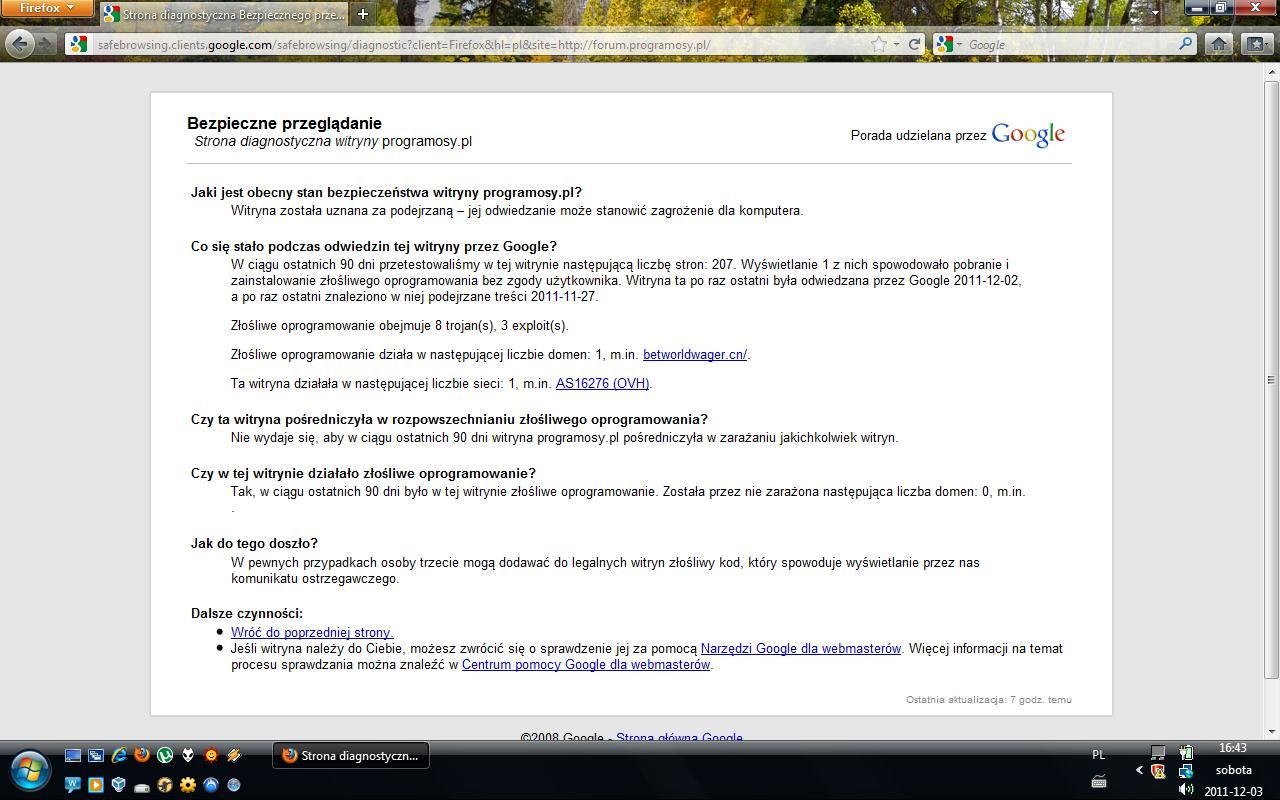Launch the white alien head application icon
This screenshot has width=1280, height=800.
point(187,755)
